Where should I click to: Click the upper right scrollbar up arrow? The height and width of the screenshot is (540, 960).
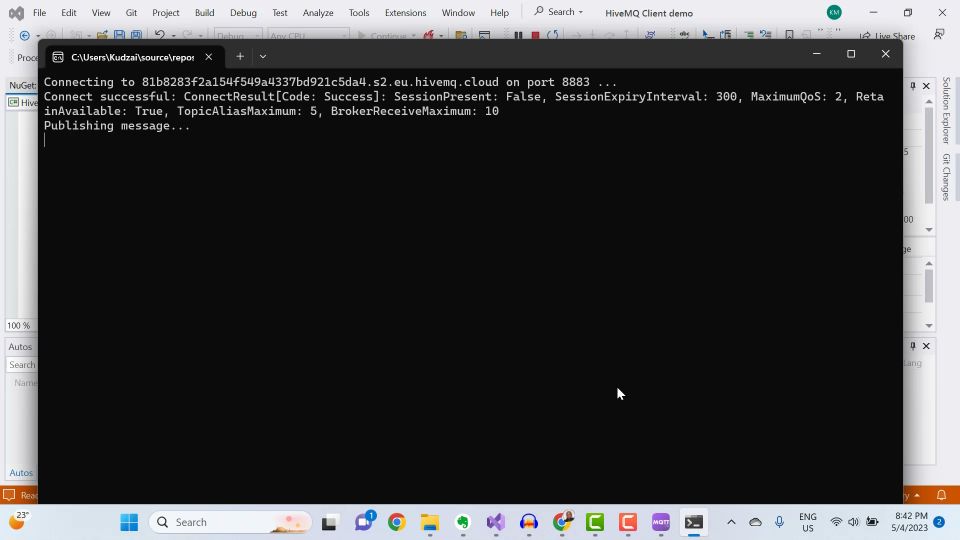click(x=929, y=102)
